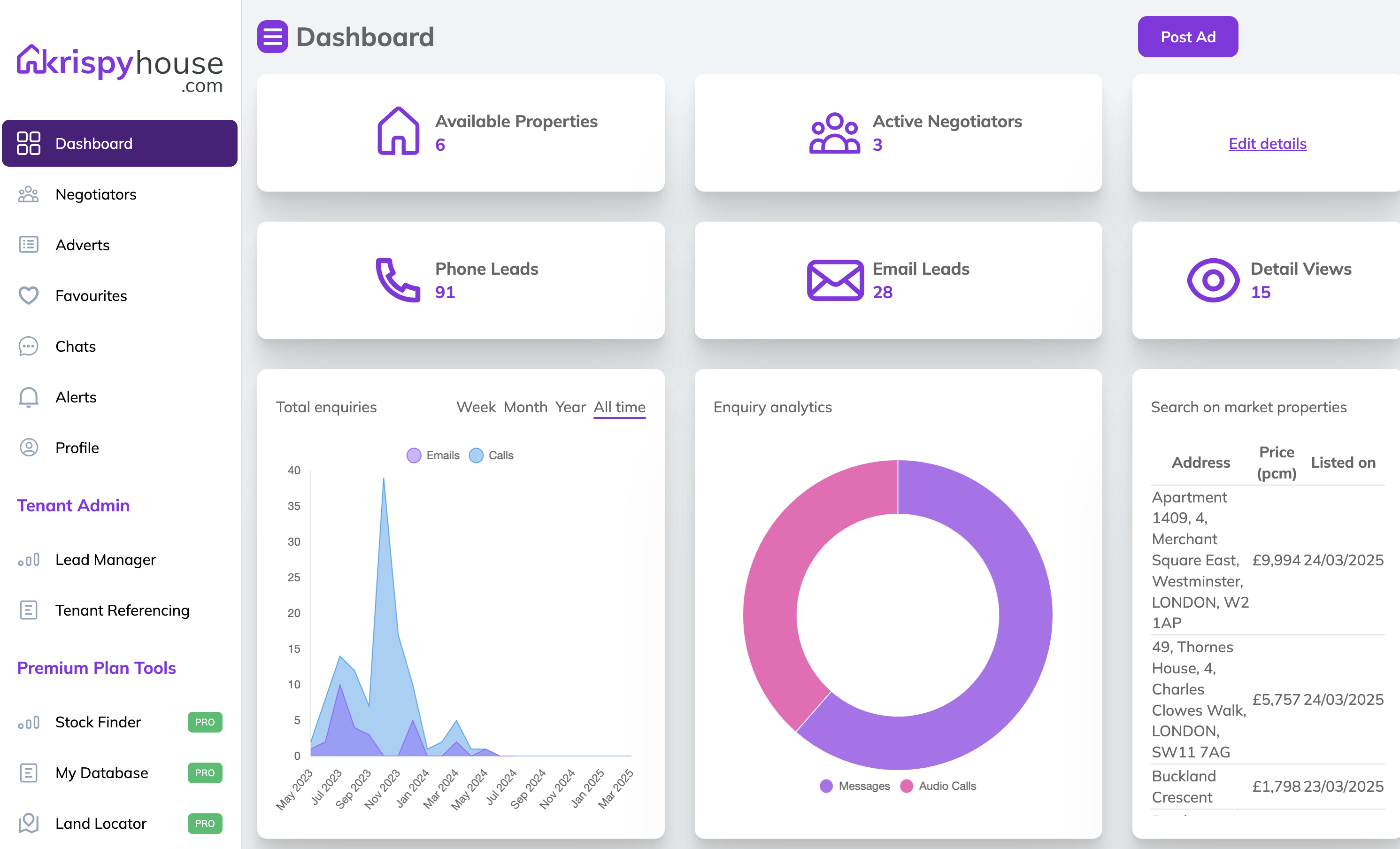The width and height of the screenshot is (1400, 849).
Task: Switch total enquiries to Week view
Action: click(476, 407)
